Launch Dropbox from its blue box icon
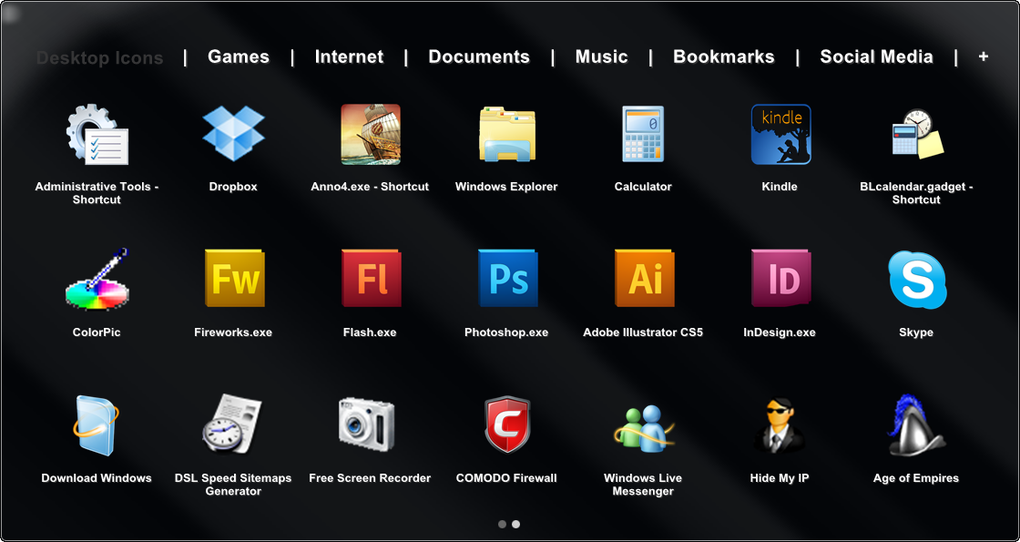 233,134
